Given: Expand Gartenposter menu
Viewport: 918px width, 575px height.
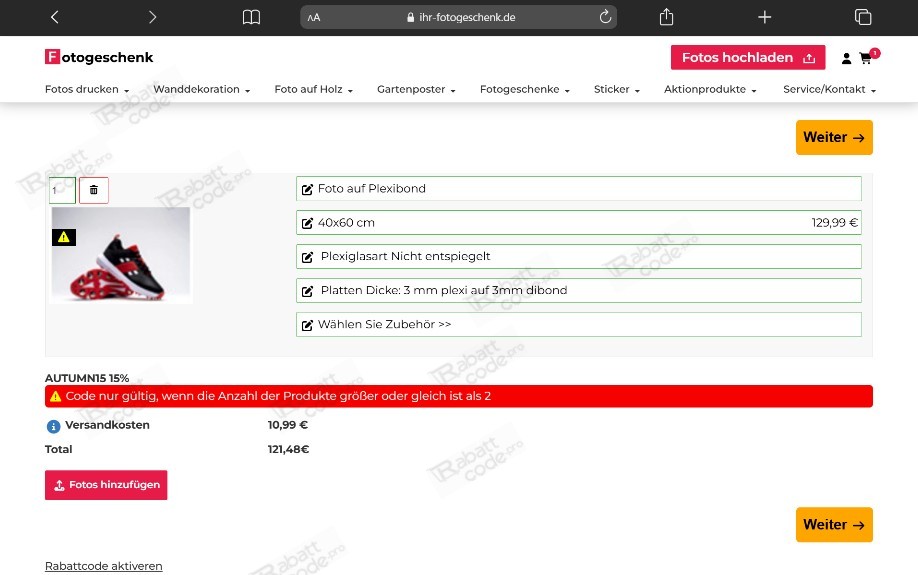Looking at the screenshot, I should 416,90.
